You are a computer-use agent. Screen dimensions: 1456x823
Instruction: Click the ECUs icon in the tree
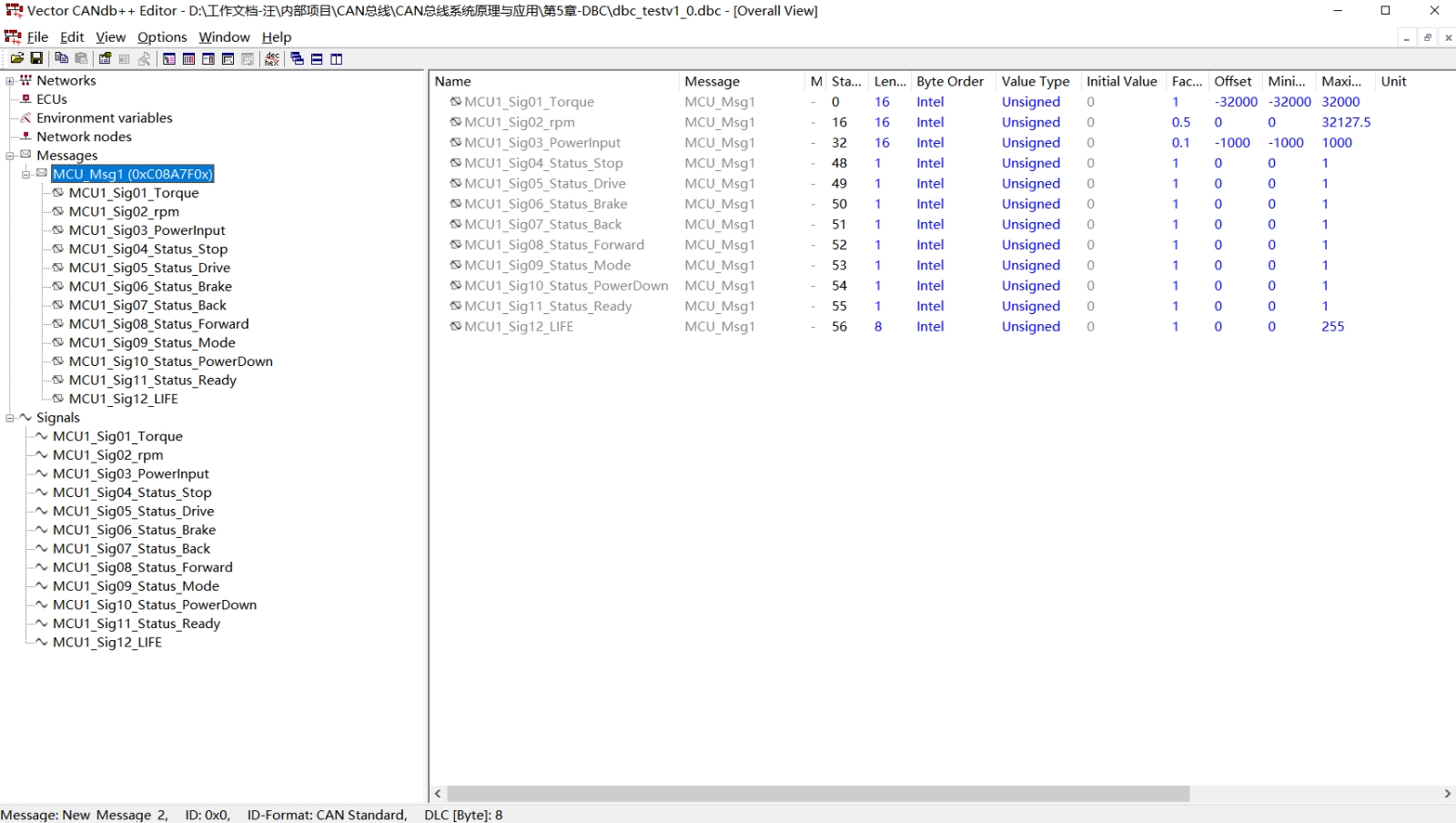coord(25,99)
